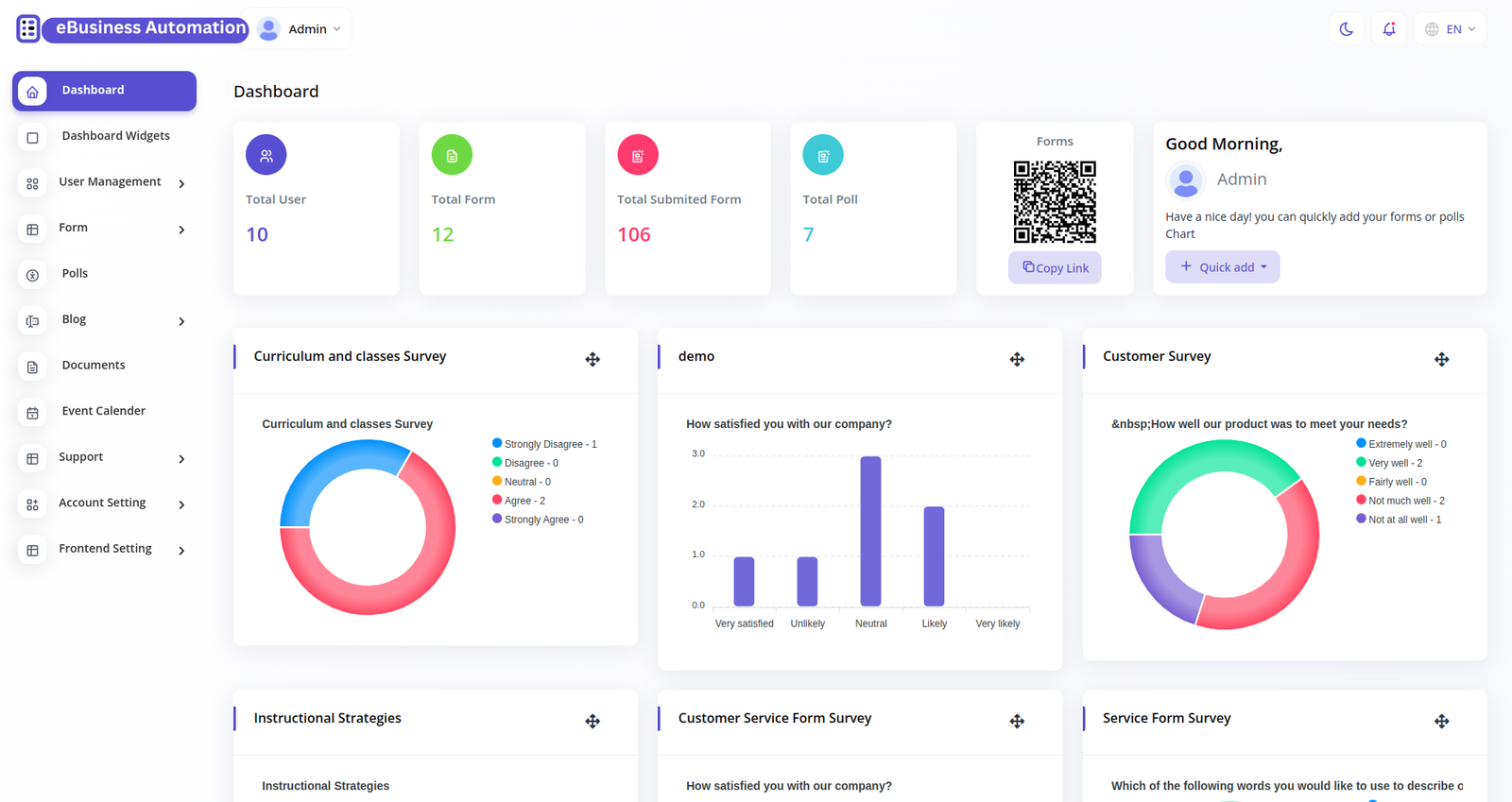The image size is (1512, 802).
Task: Expand the Quick add dropdown
Action: [x=1222, y=267]
